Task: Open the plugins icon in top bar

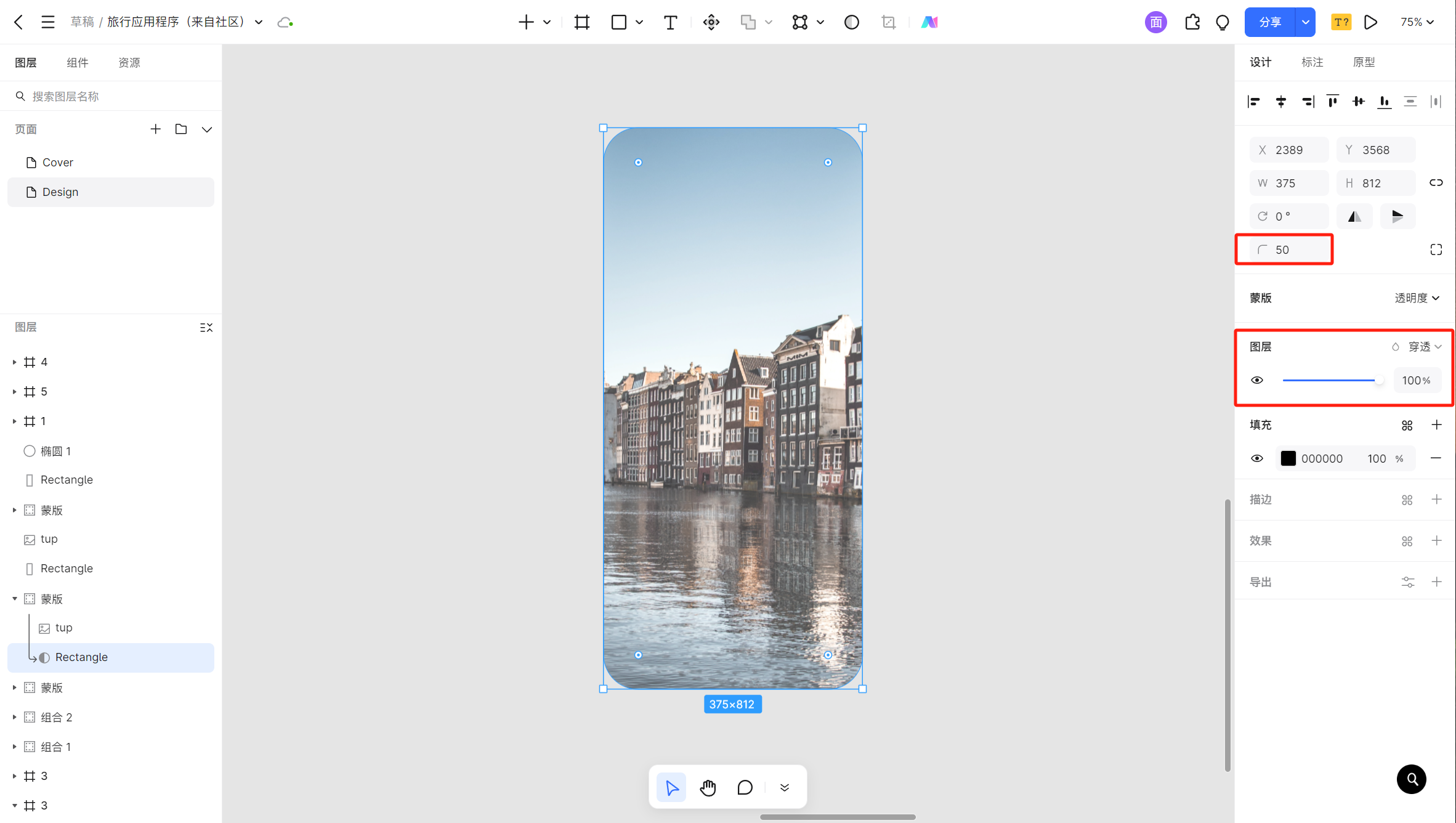Action: click(1192, 23)
